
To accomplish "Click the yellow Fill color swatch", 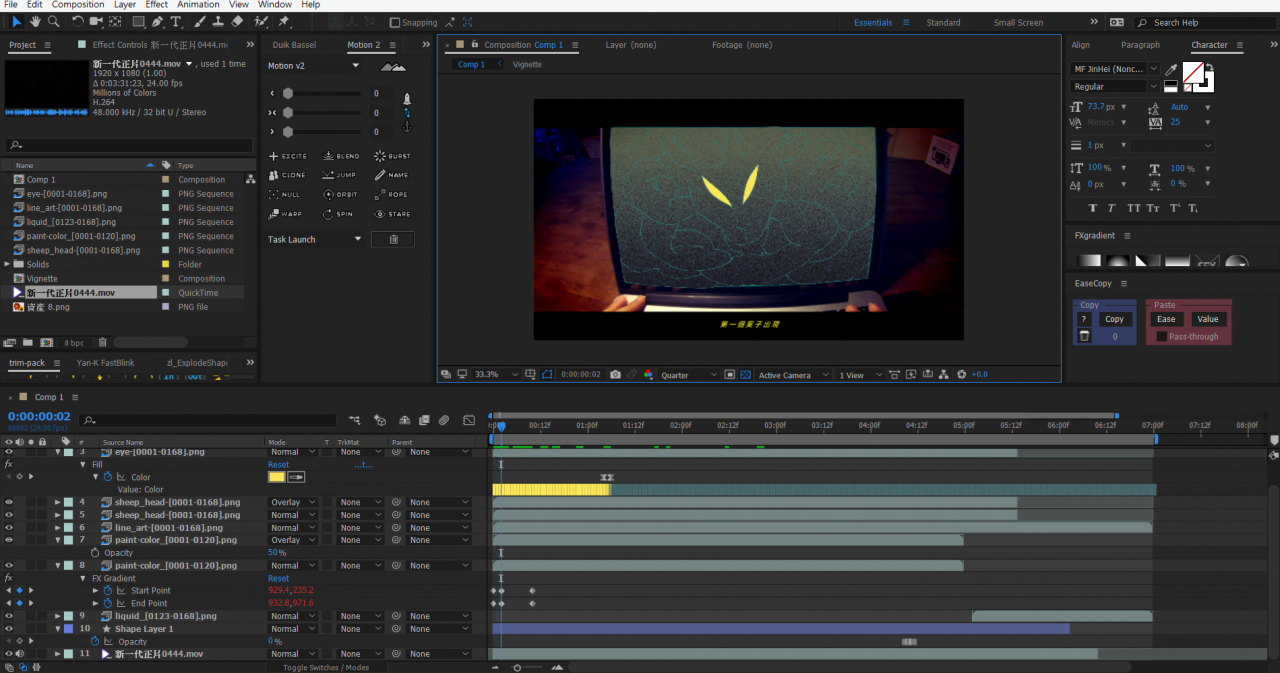I will pyautogui.click(x=276, y=477).
